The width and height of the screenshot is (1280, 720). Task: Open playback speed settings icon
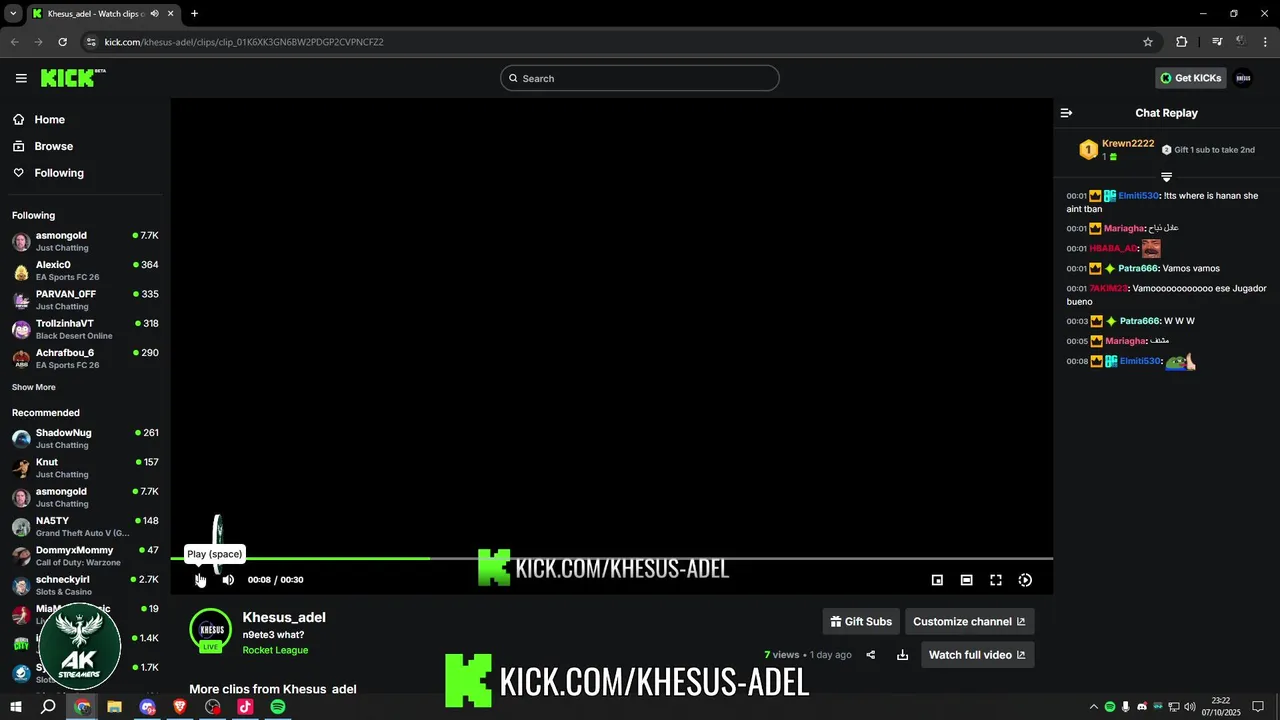1025,580
